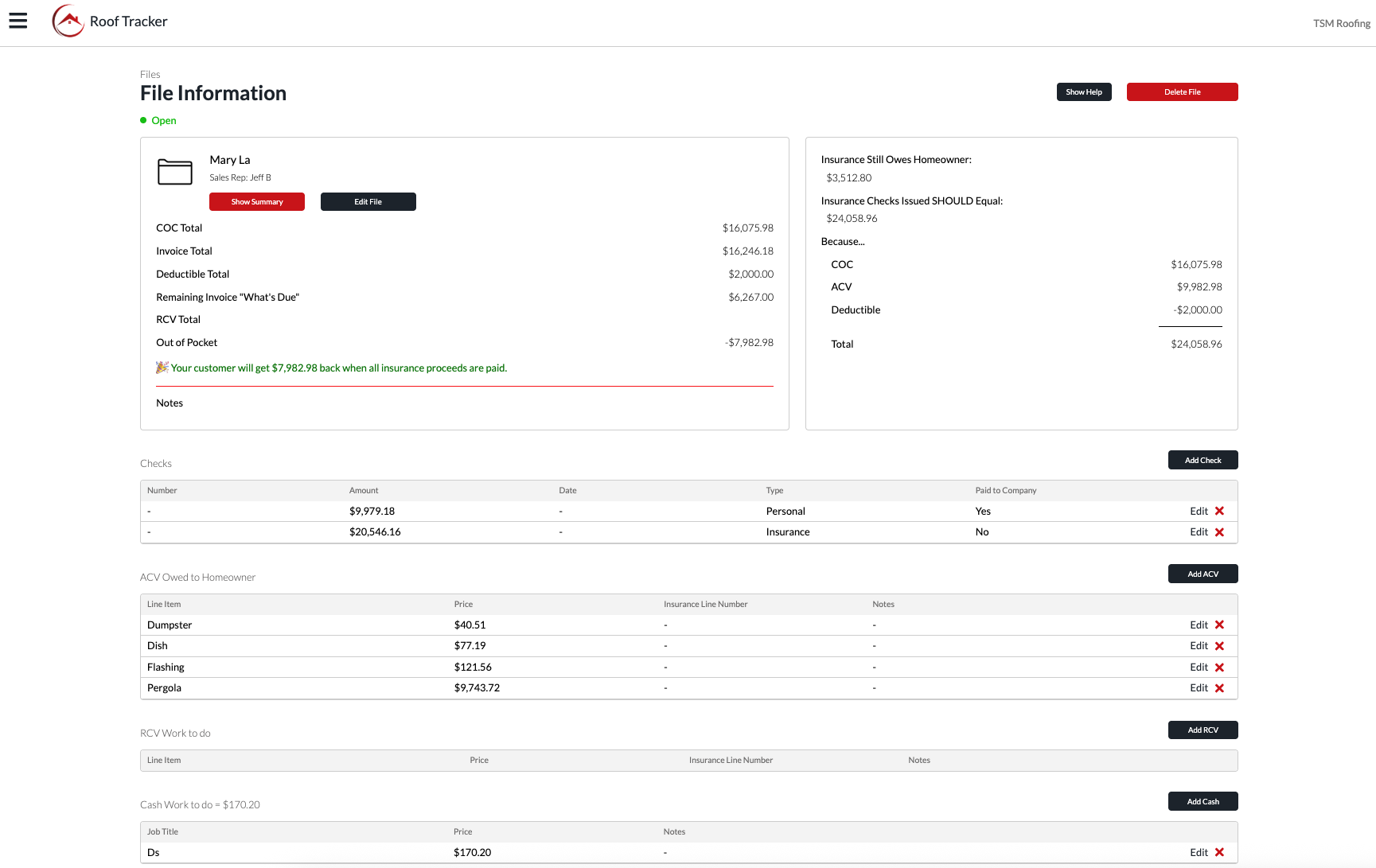This screenshot has width=1376, height=868.
Task: Click the Amount column header in Checks
Action: pos(364,491)
